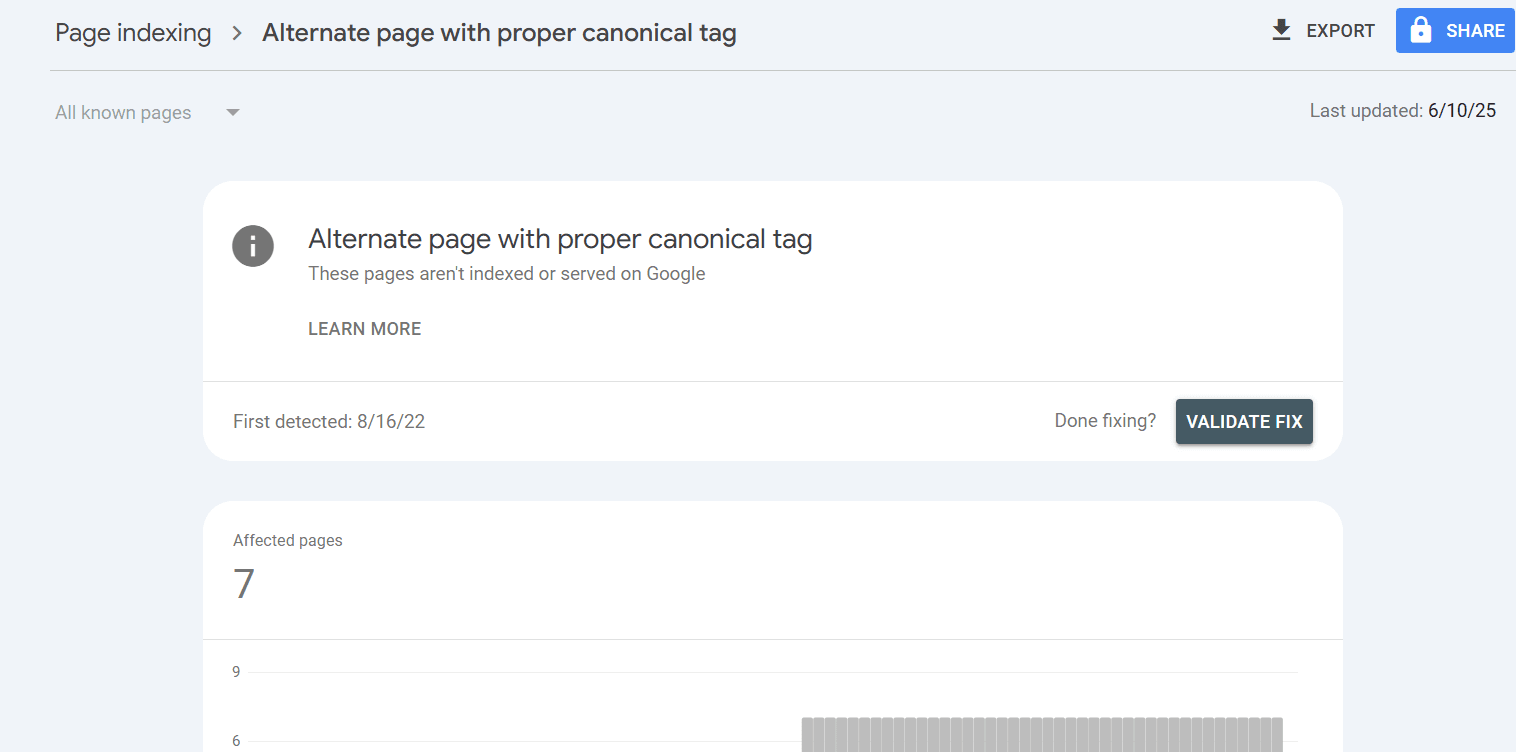Open the All known pages filter
1516x752 pixels.
(x=122, y=112)
